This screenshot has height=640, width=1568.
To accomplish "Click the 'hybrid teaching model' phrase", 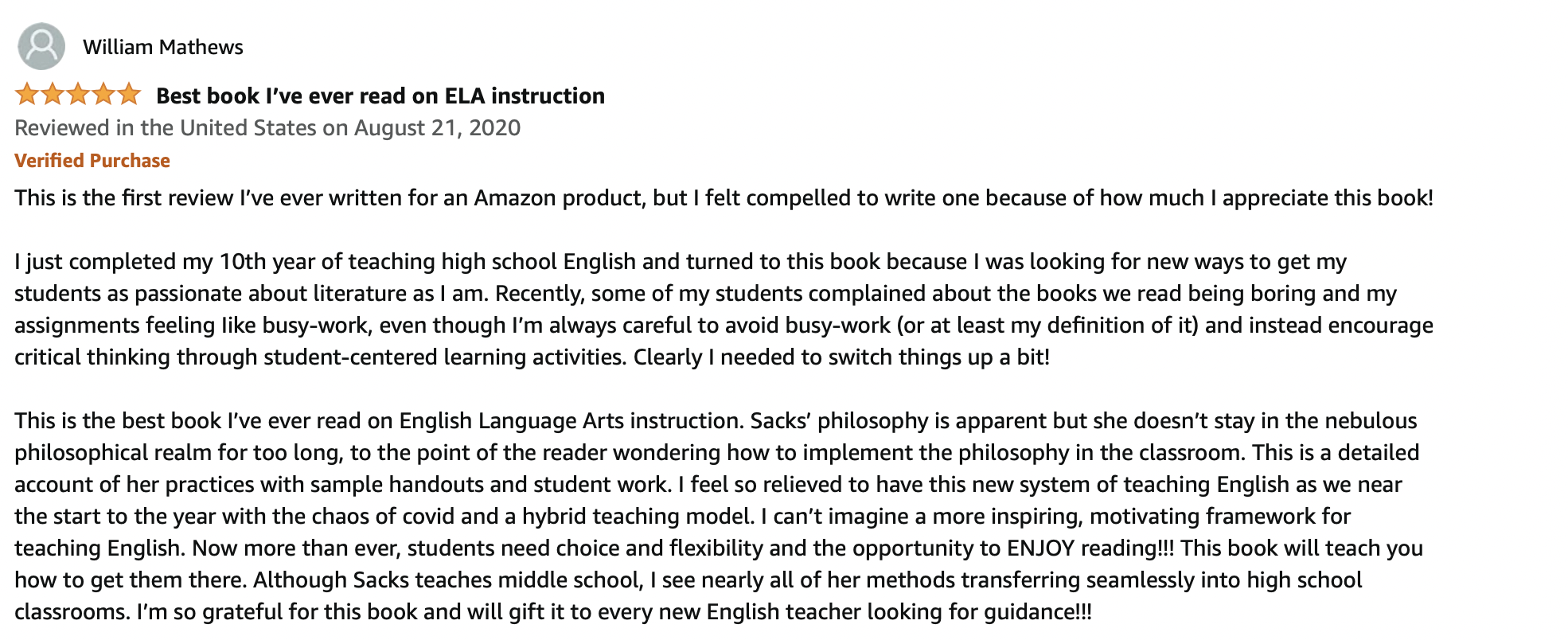I will coord(637,517).
